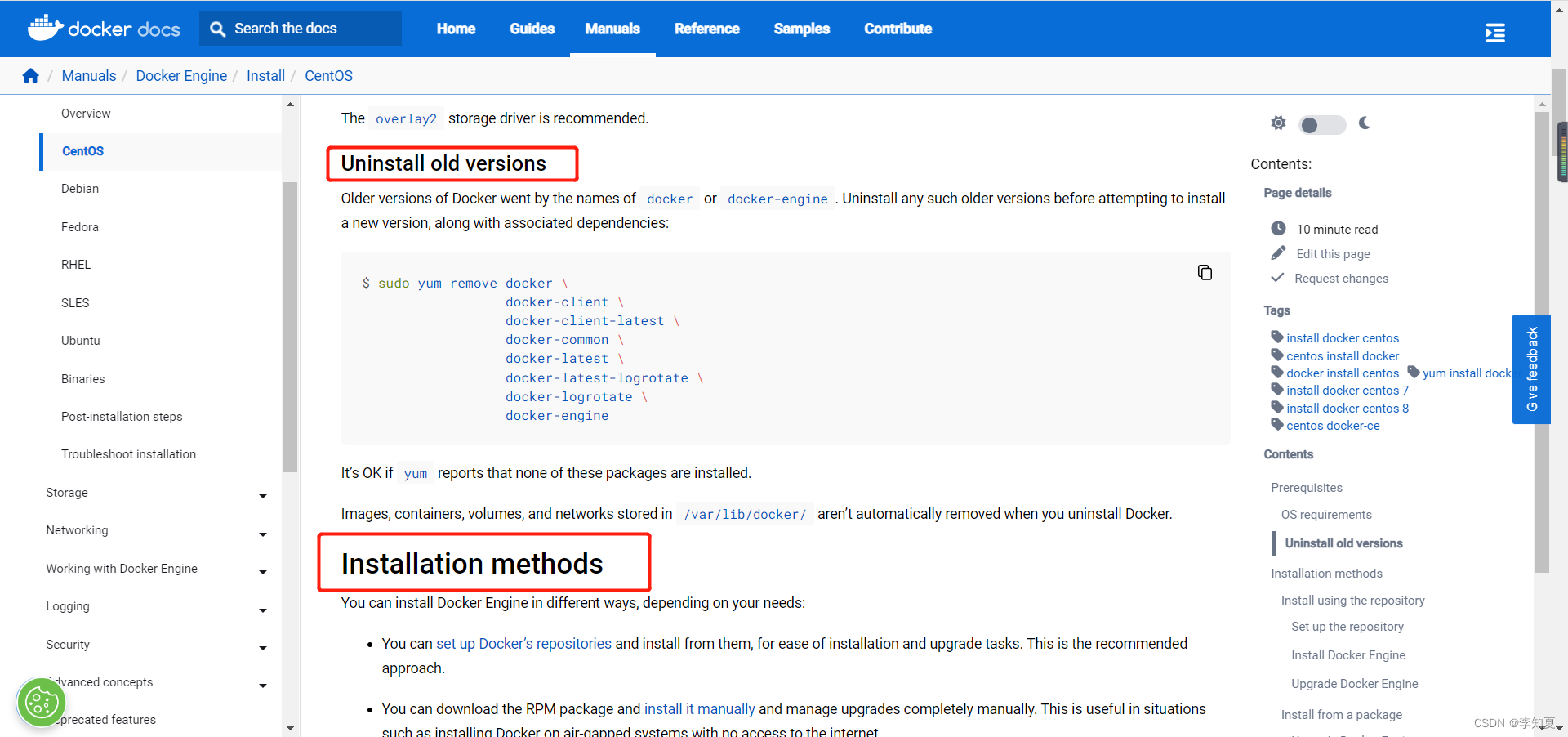Viewport: 1568px width, 737px height.
Task: Open the top-right sidebar menu icon
Action: point(1495,33)
